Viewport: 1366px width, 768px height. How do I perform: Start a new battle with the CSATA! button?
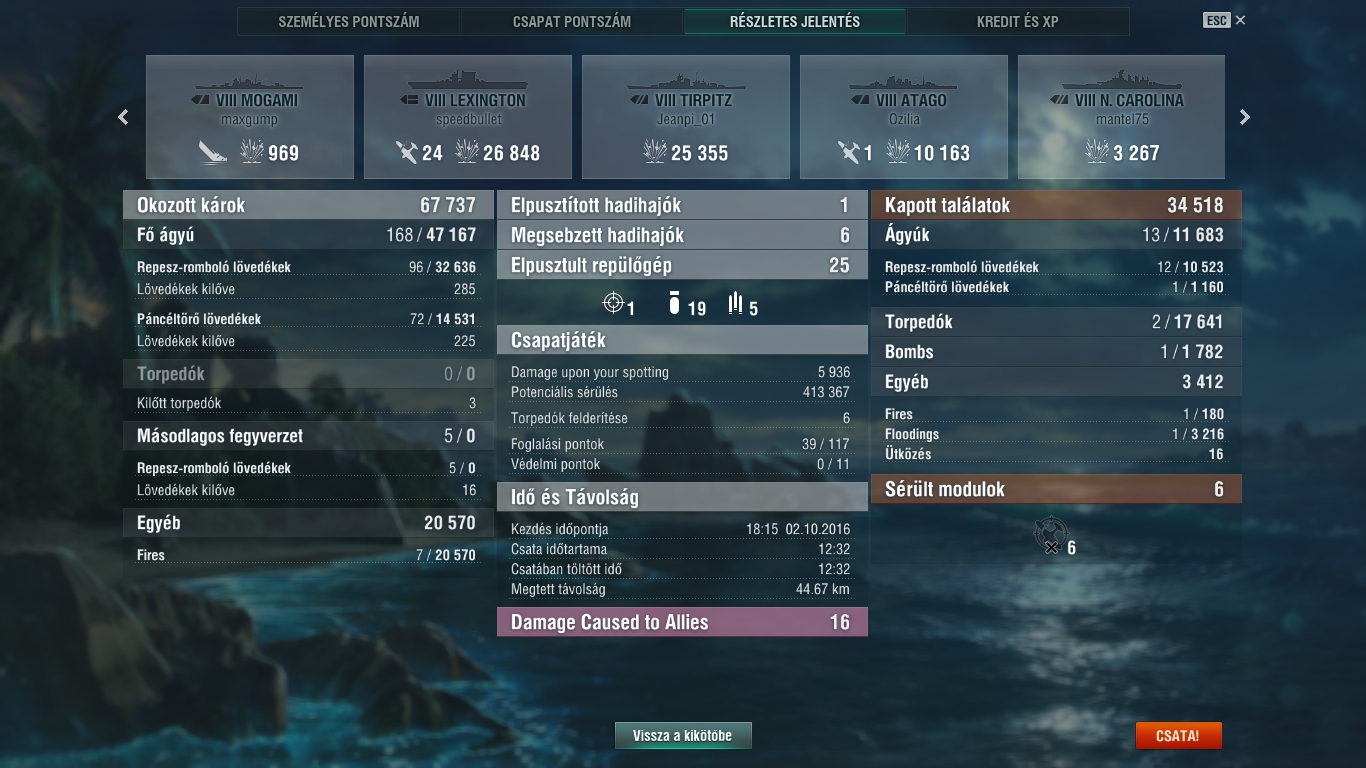1178,735
